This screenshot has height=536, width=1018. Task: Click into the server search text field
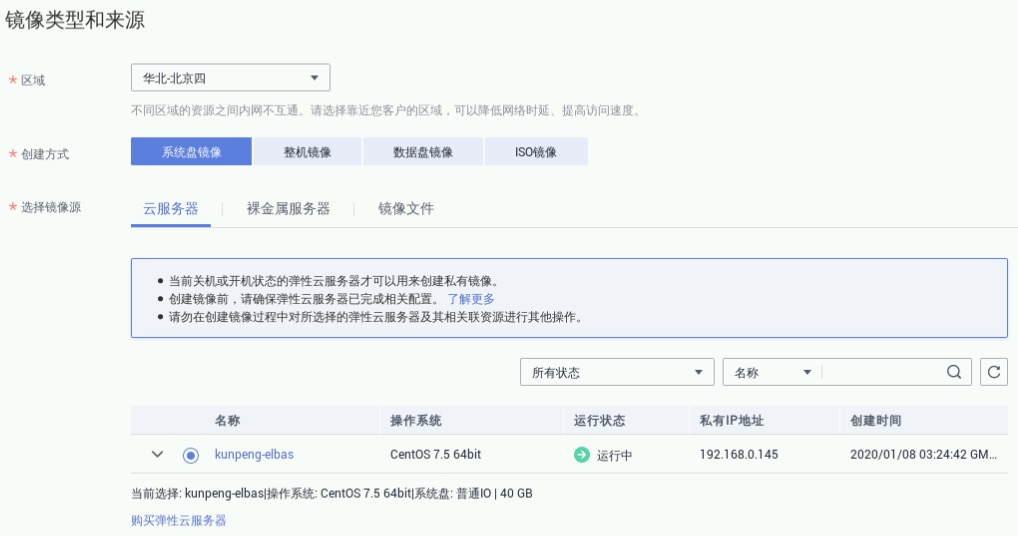pos(880,372)
